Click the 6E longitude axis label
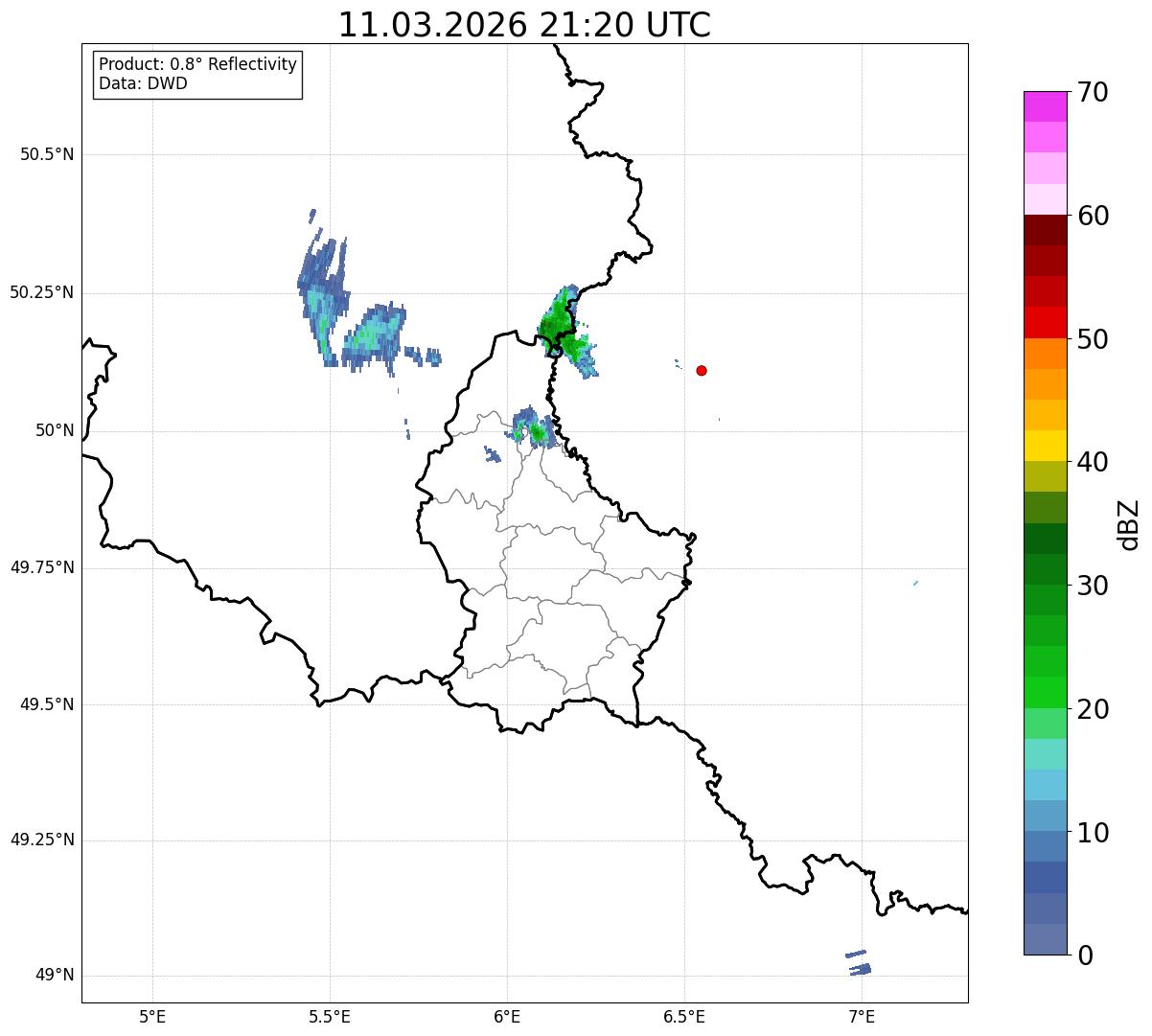The image size is (1152, 1036). click(507, 1016)
